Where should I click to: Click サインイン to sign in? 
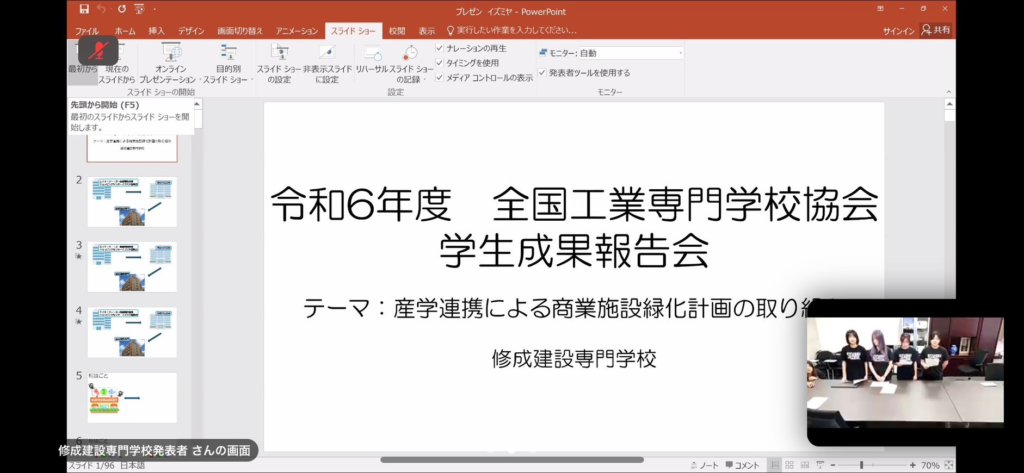click(x=897, y=31)
